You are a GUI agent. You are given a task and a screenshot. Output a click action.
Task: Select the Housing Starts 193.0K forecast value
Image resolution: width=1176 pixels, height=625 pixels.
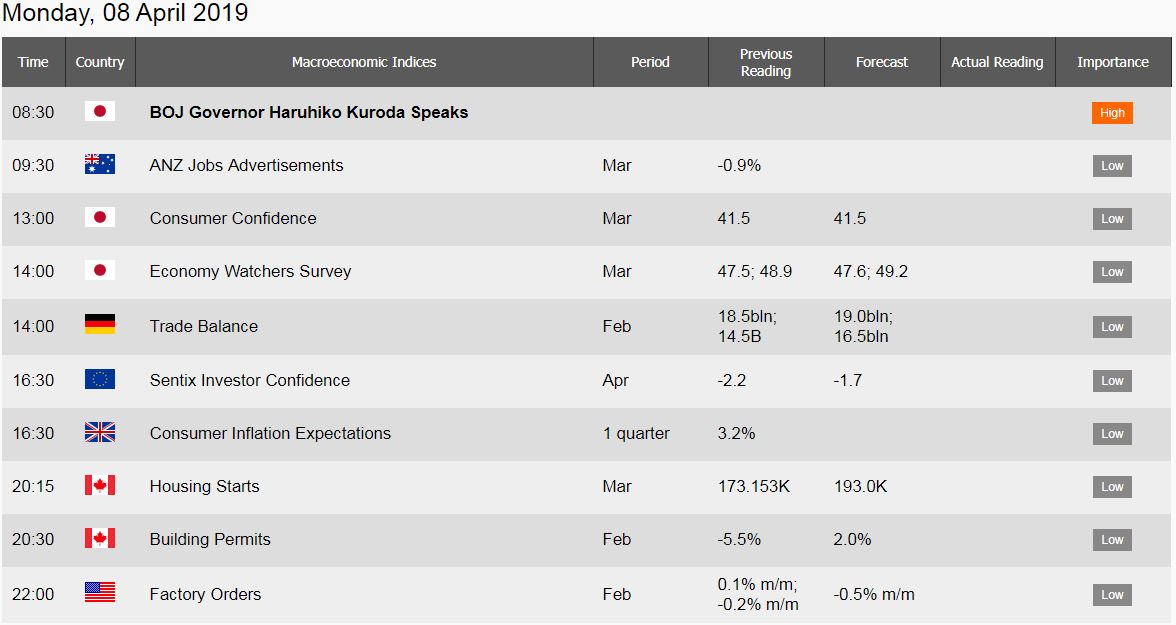pos(860,486)
